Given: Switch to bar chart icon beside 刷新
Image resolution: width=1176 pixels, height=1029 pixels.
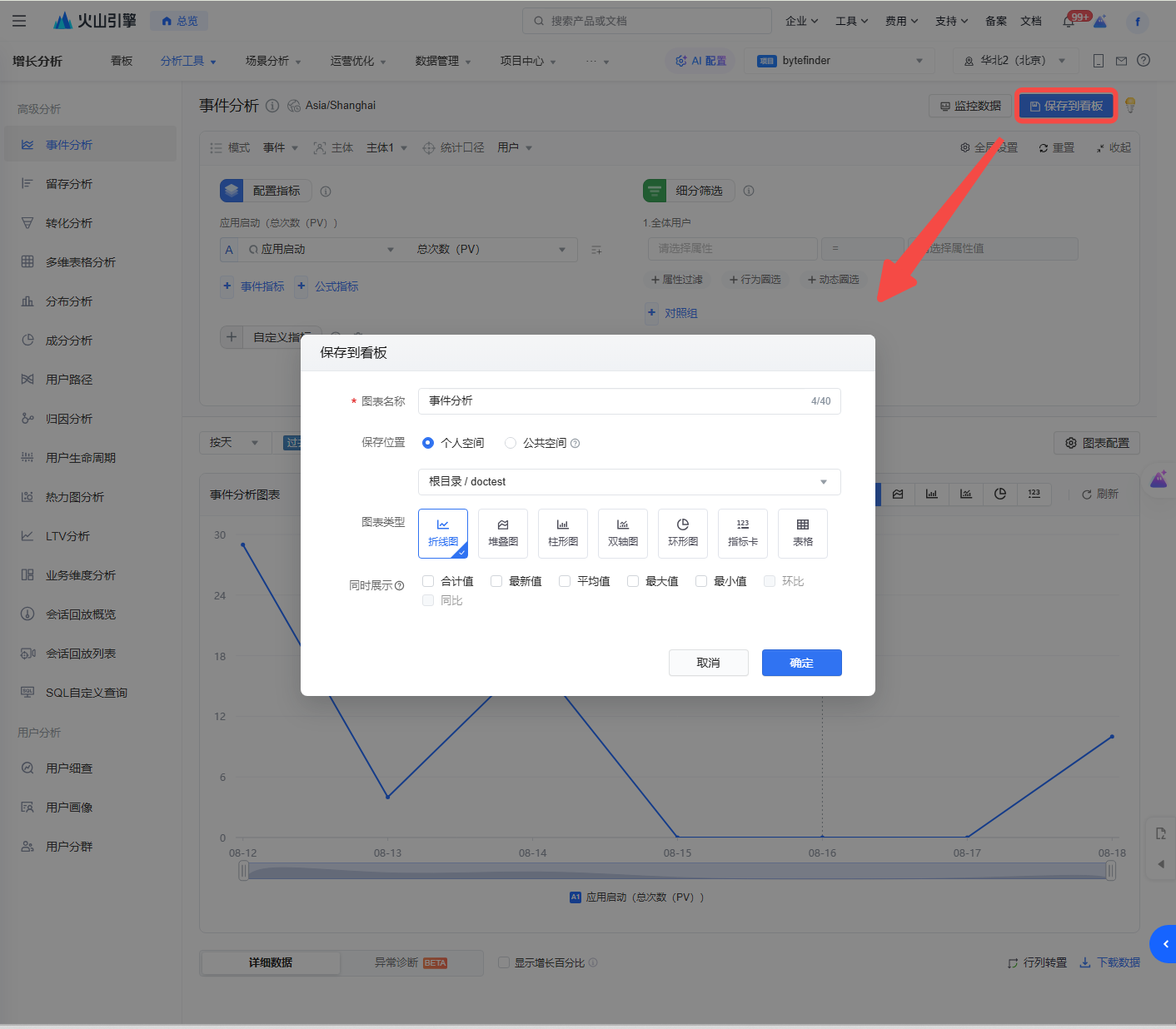Looking at the screenshot, I should pos(932,494).
